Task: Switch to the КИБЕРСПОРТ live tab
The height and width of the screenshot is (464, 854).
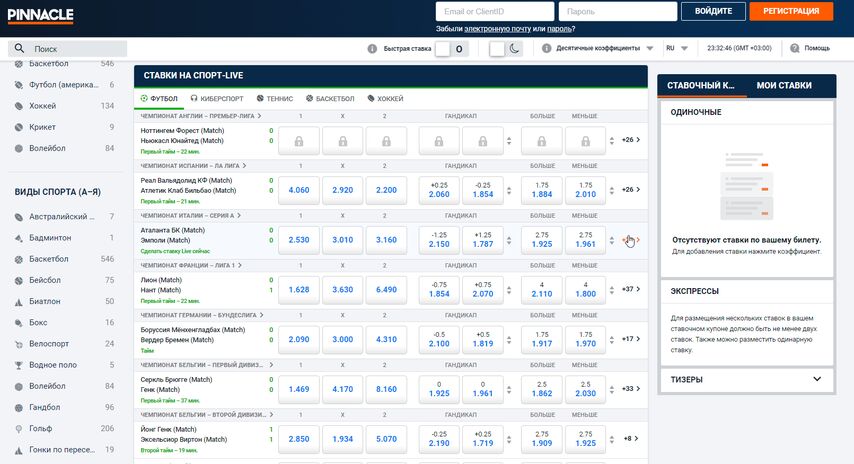Action: coord(217,99)
